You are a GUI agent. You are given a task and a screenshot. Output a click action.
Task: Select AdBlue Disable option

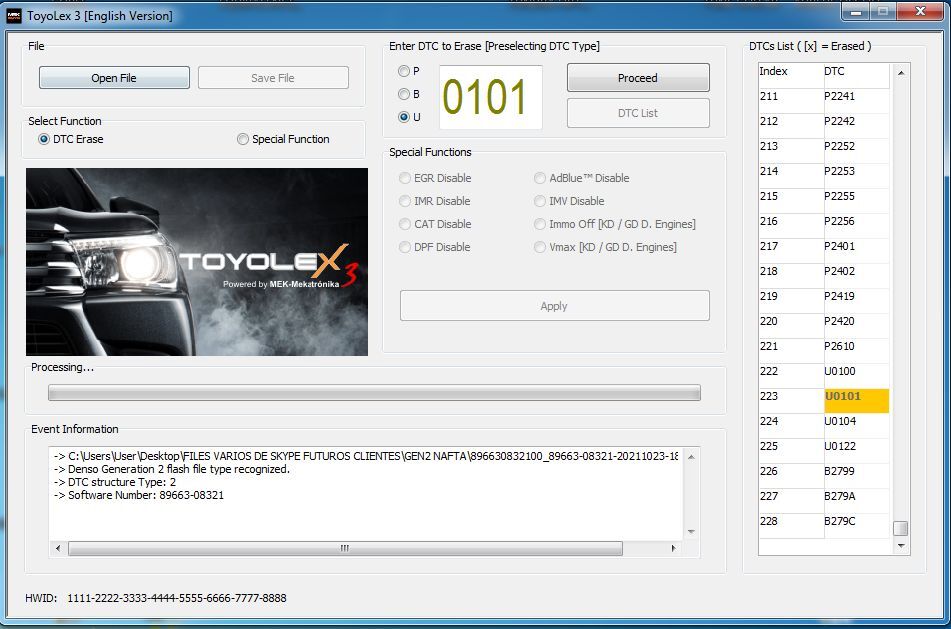click(582, 178)
